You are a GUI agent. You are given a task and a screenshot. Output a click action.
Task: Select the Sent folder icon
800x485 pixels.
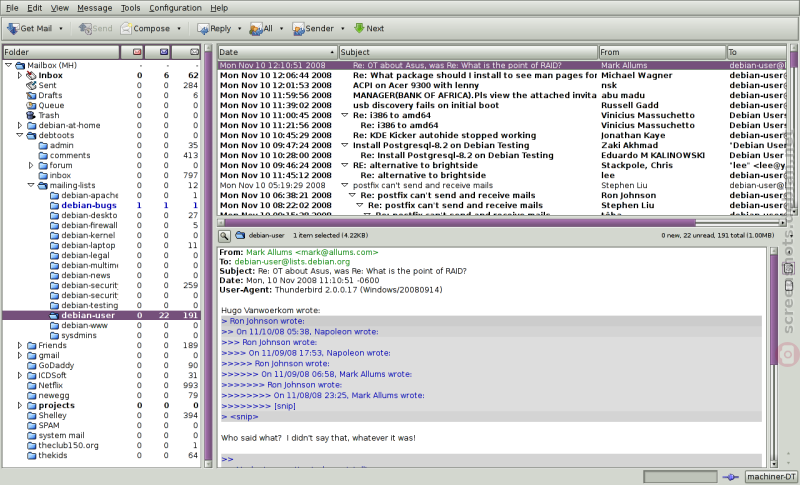[x=32, y=85]
